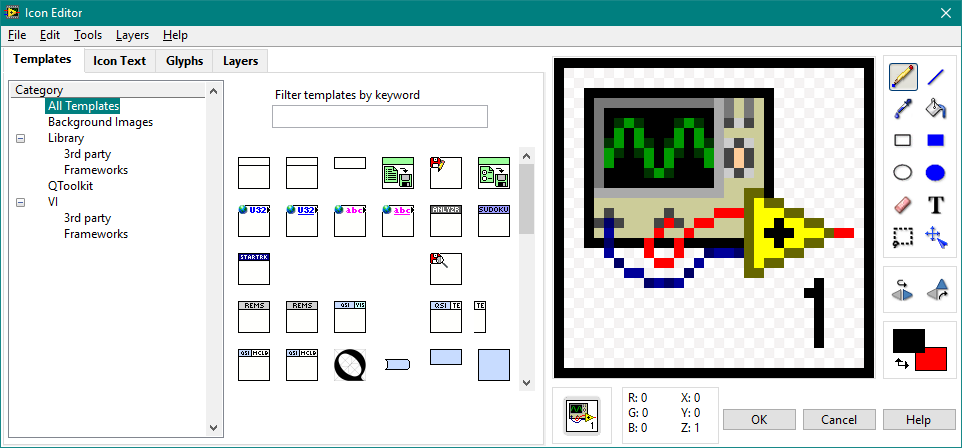Screen dimensions: 962x448
Task: Switch to the Glyphs tab
Action: (x=185, y=61)
